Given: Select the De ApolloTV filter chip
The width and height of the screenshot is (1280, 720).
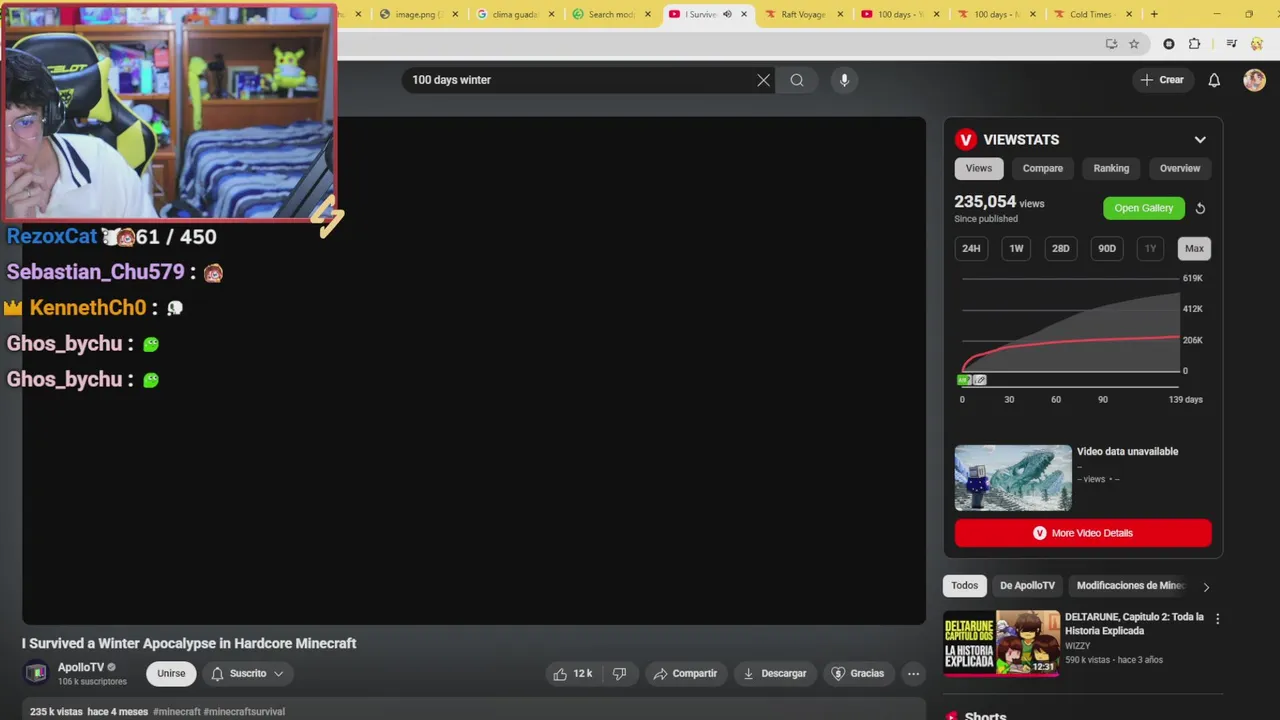Looking at the screenshot, I should click(1027, 586).
